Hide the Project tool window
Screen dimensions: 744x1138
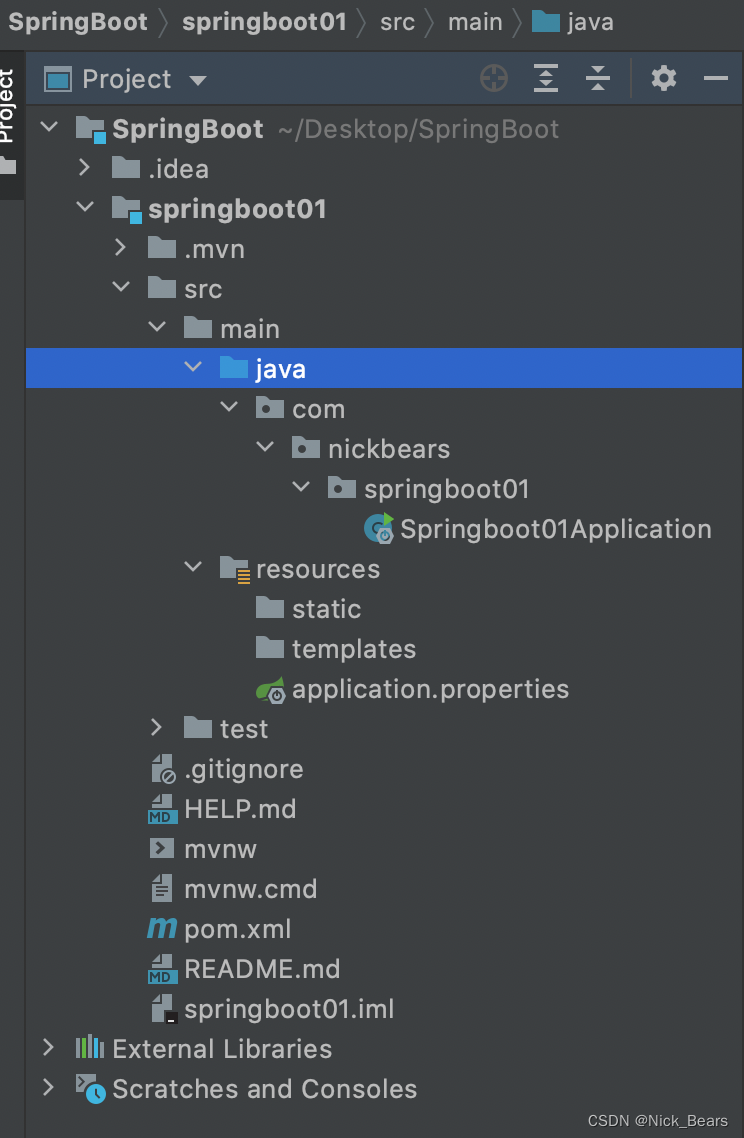pyautogui.click(x=716, y=79)
